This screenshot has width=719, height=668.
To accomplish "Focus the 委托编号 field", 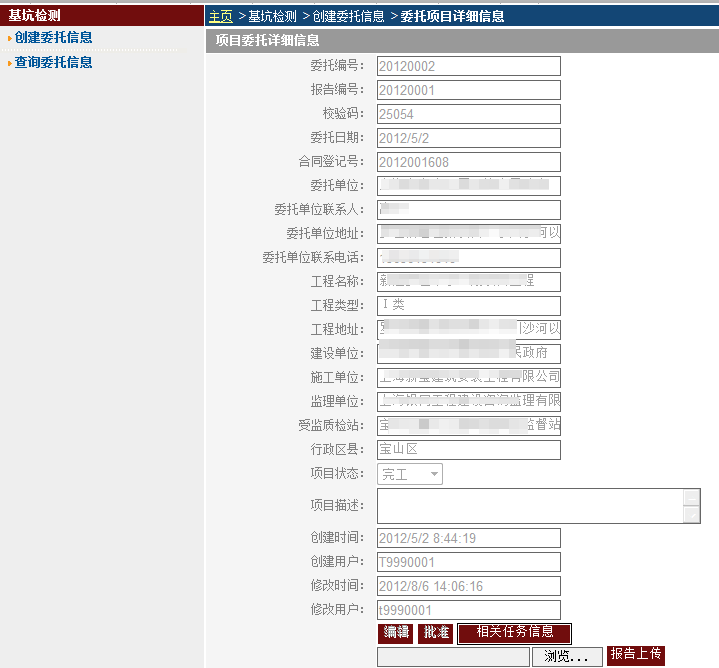I will (x=468, y=66).
